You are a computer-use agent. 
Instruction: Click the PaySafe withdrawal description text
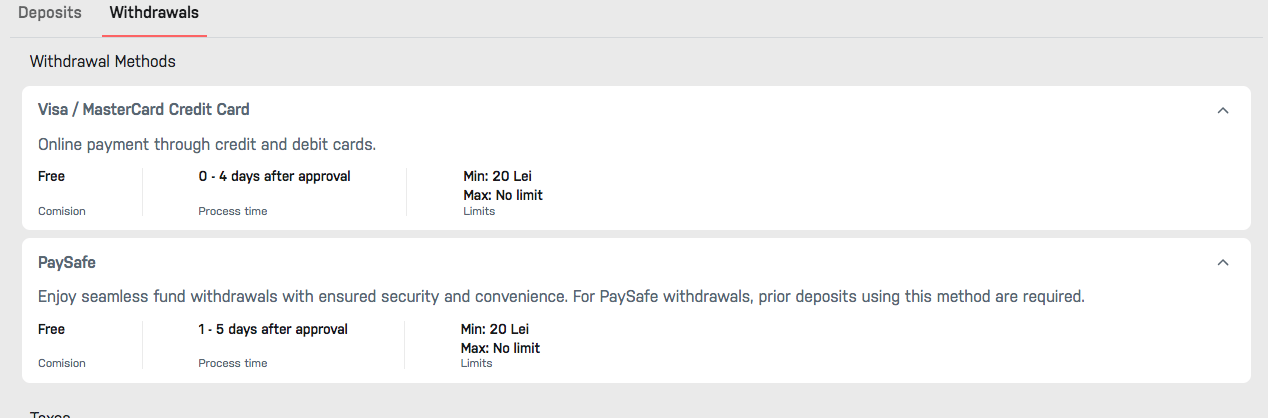pyautogui.click(x=561, y=297)
